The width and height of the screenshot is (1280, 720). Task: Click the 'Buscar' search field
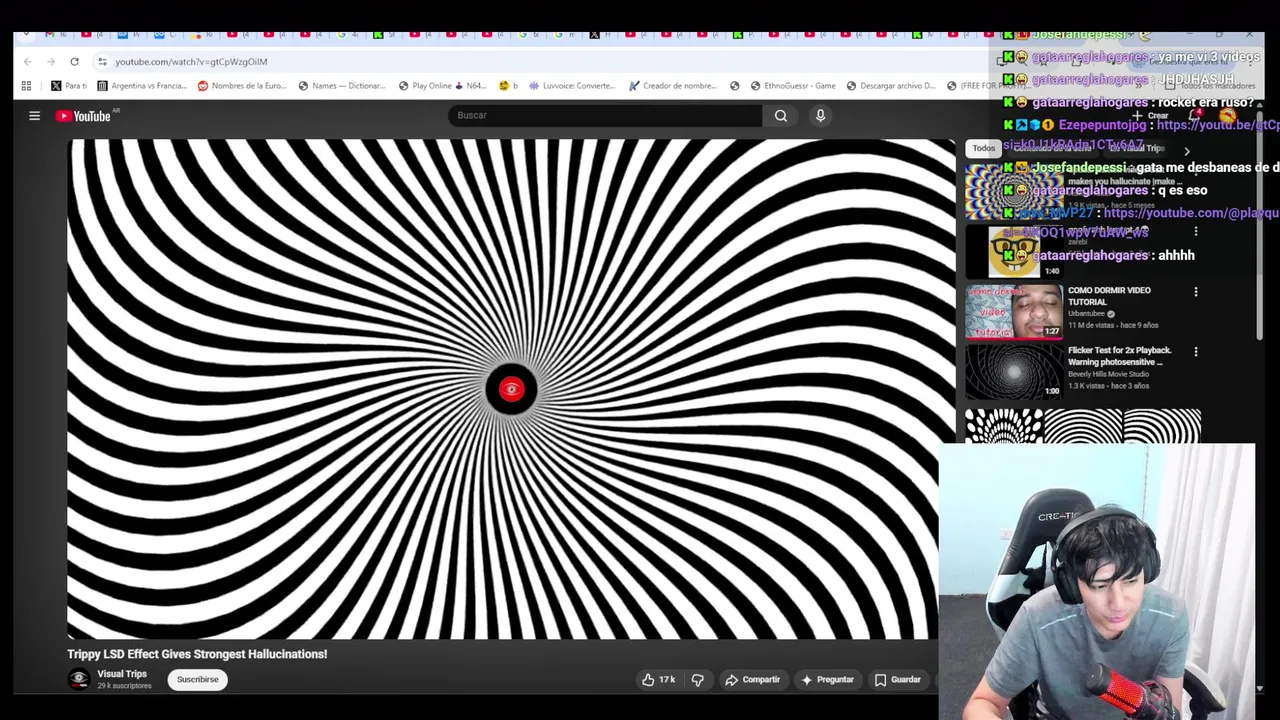coord(604,115)
